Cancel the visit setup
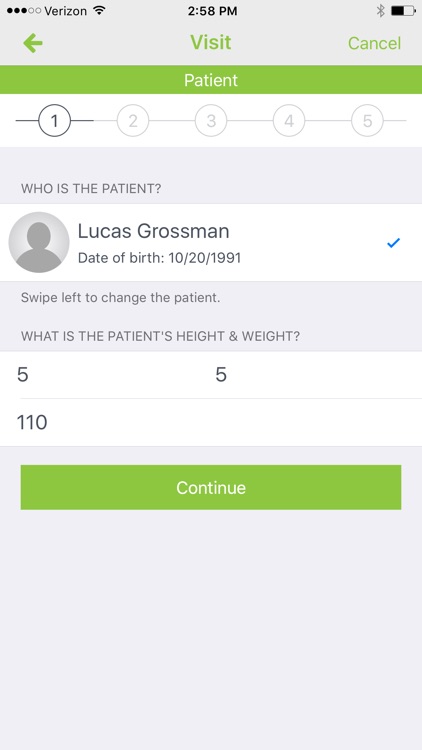The width and height of the screenshot is (422, 750). coord(374,43)
